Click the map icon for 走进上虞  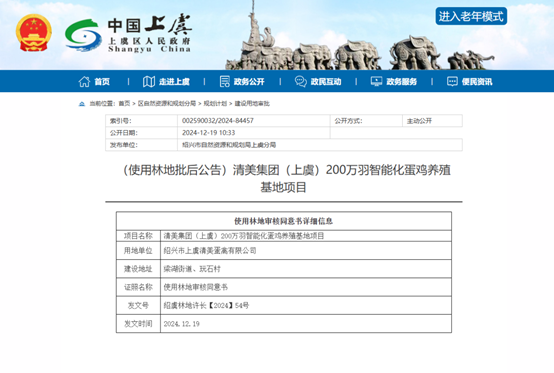tap(149, 82)
